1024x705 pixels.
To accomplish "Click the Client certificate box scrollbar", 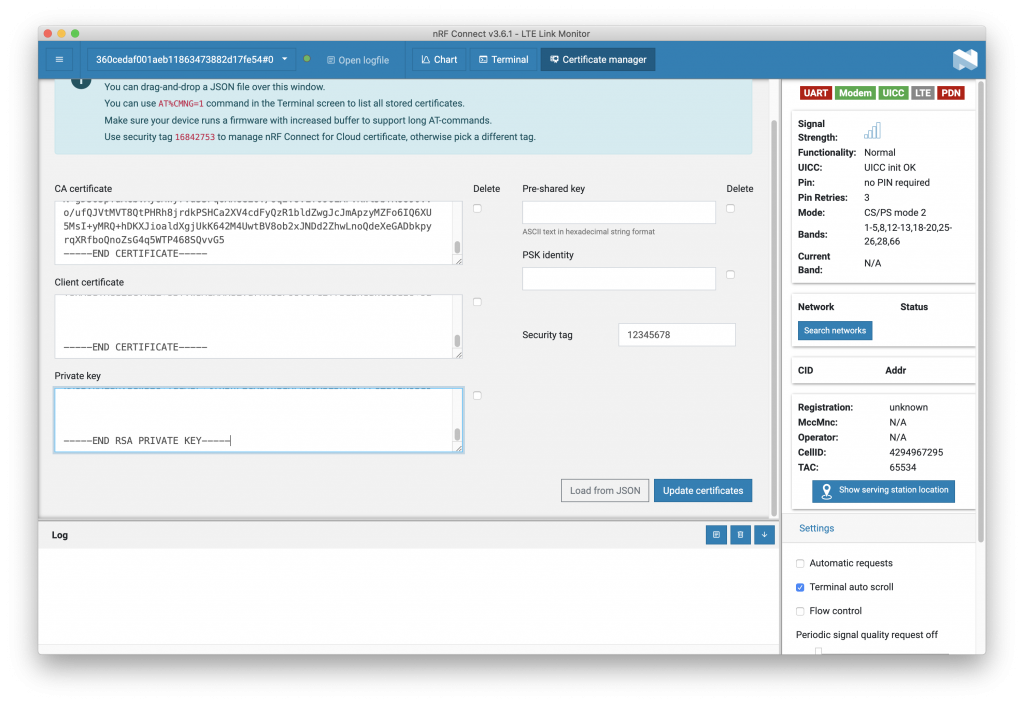I will pos(457,341).
